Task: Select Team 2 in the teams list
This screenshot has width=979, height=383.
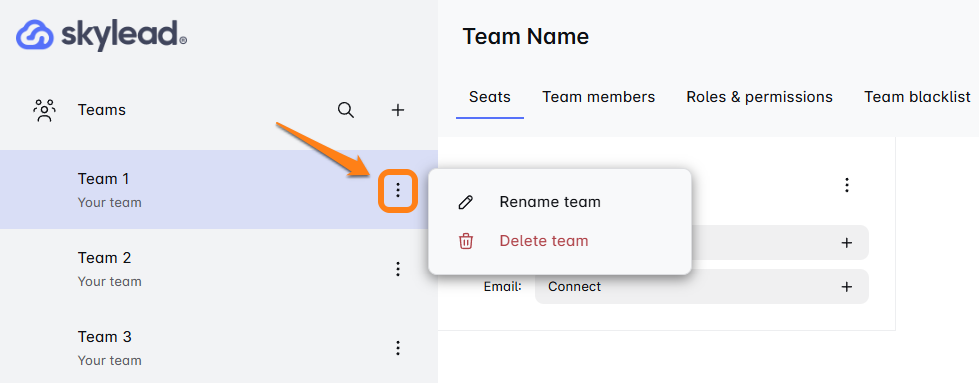Action: click(219, 269)
